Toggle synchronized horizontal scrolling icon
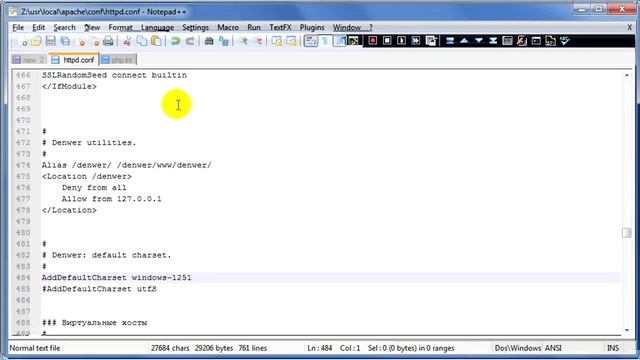Screen dimensions: 640x360 click(291, 41)
